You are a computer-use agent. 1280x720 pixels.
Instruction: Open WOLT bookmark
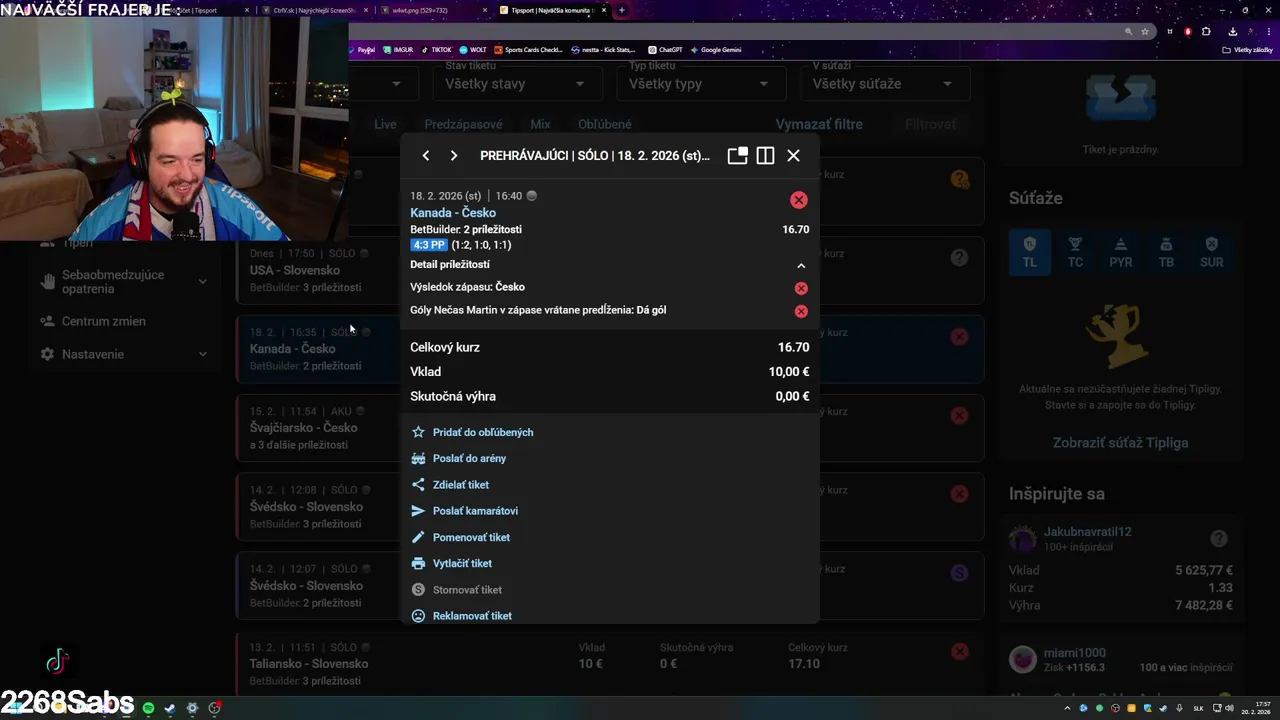pyautogui.click(x=472, y=49)
